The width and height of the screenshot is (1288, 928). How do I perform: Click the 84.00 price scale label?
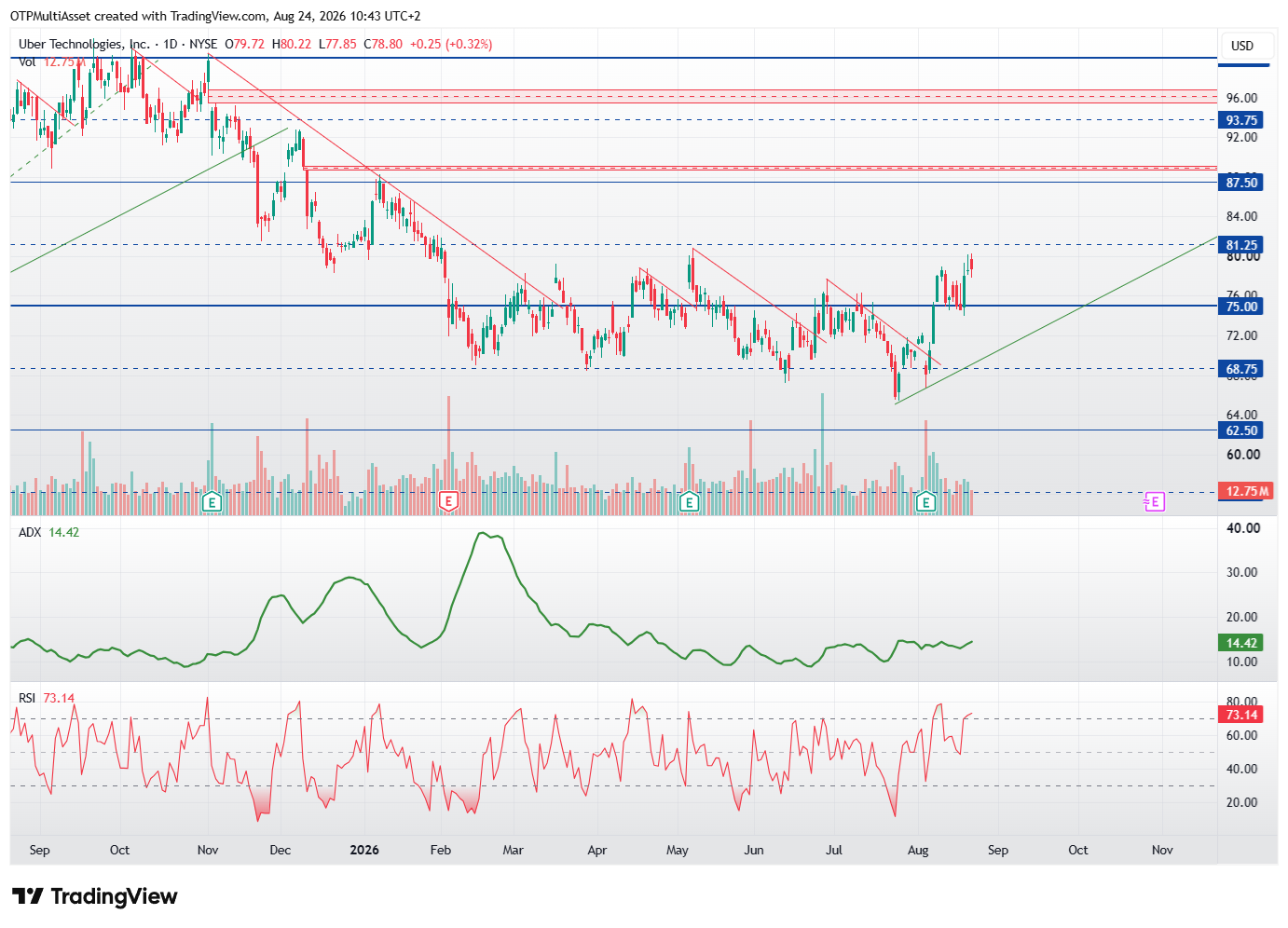click(x=1241, y=216)
